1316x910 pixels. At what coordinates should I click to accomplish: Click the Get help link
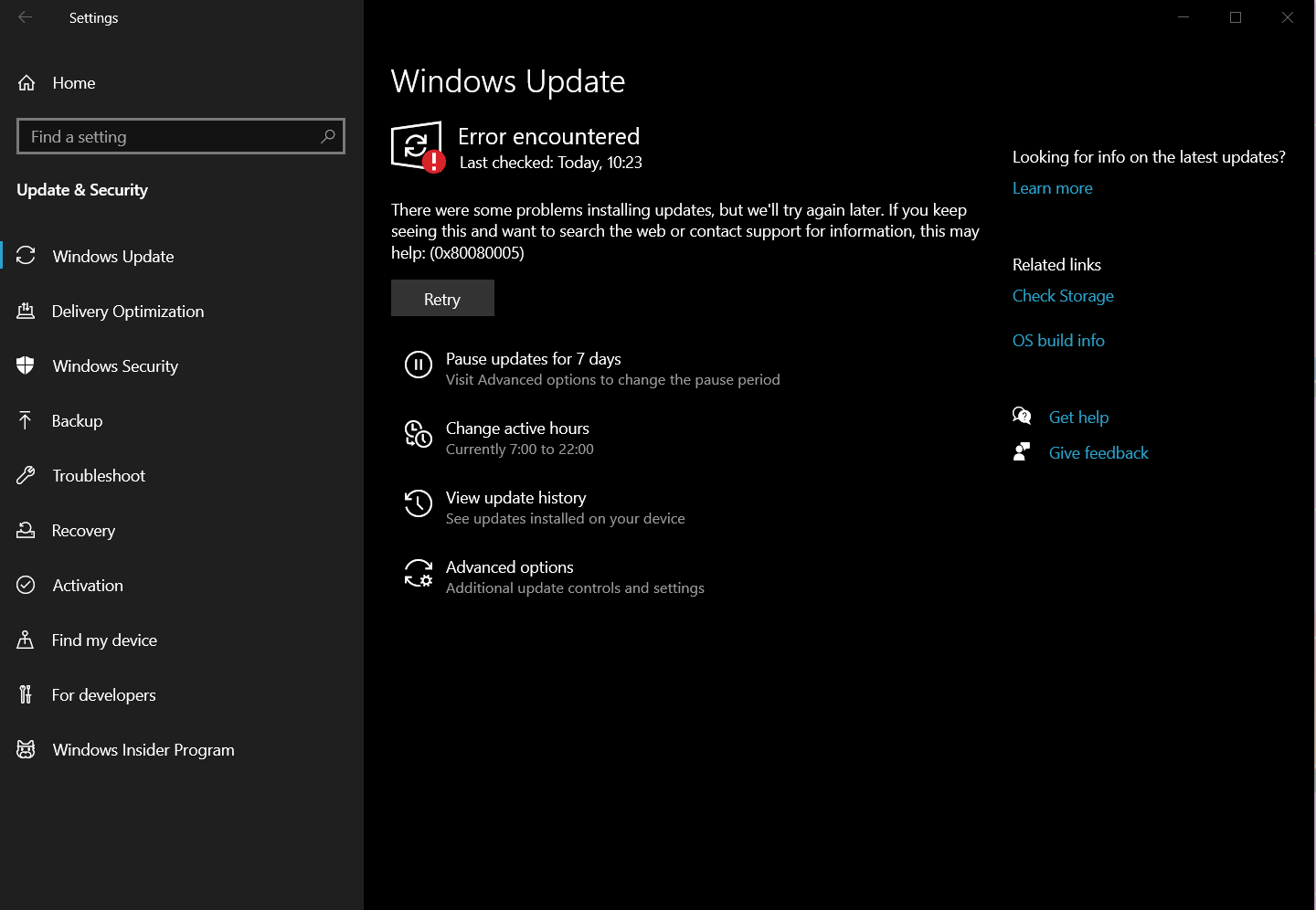point(1078,418)
